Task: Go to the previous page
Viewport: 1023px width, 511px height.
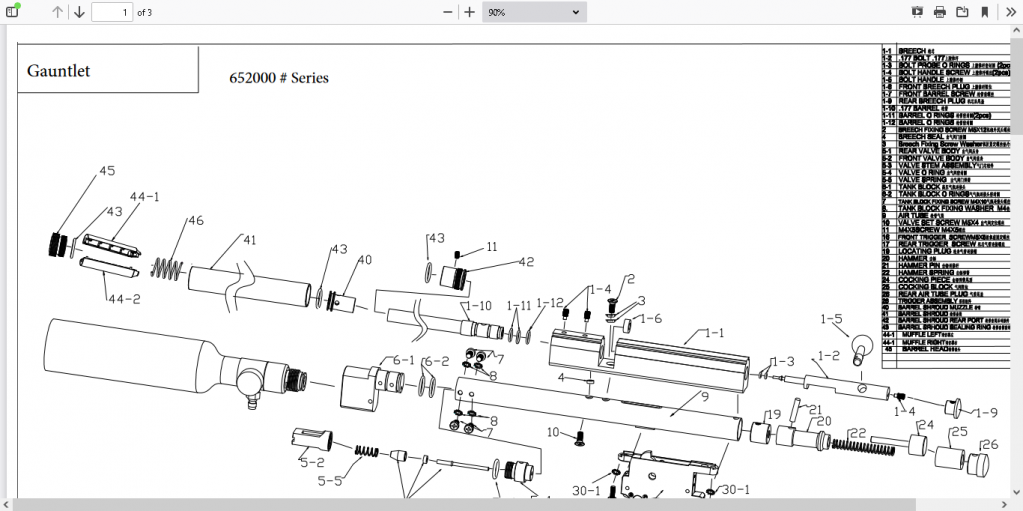Action: [x=57, y=12]
